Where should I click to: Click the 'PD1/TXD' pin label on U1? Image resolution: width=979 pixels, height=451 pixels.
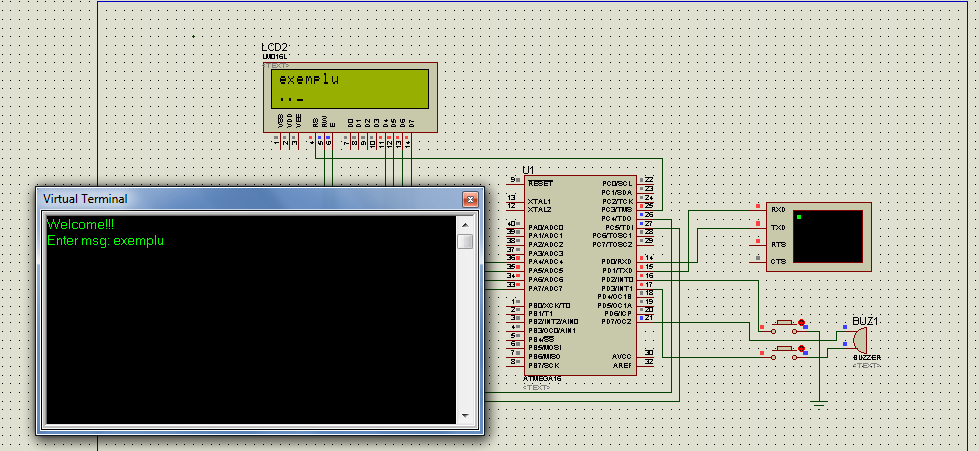click(x=616, y=270)
